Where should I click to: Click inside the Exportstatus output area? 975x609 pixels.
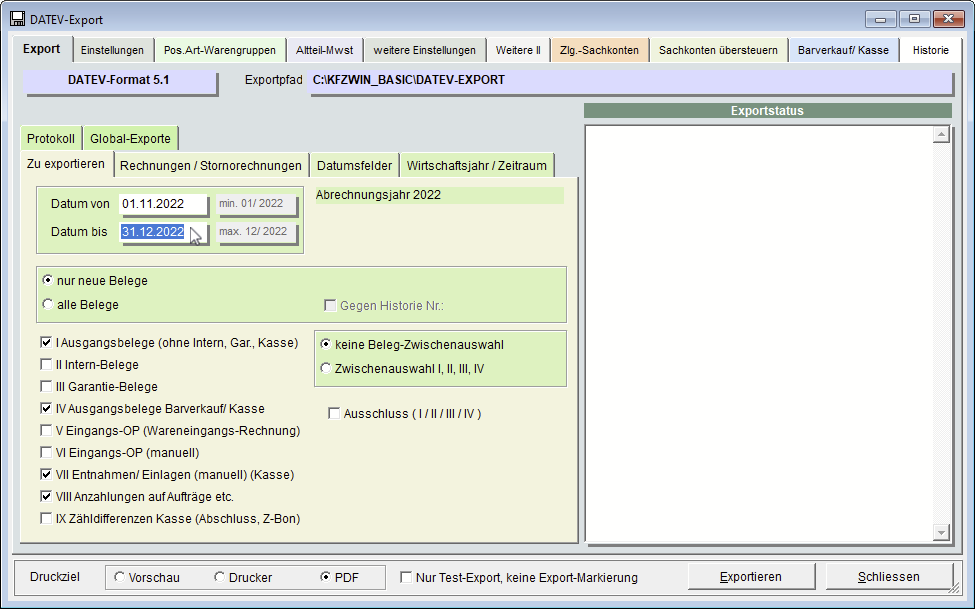click(x=759, y=333)
